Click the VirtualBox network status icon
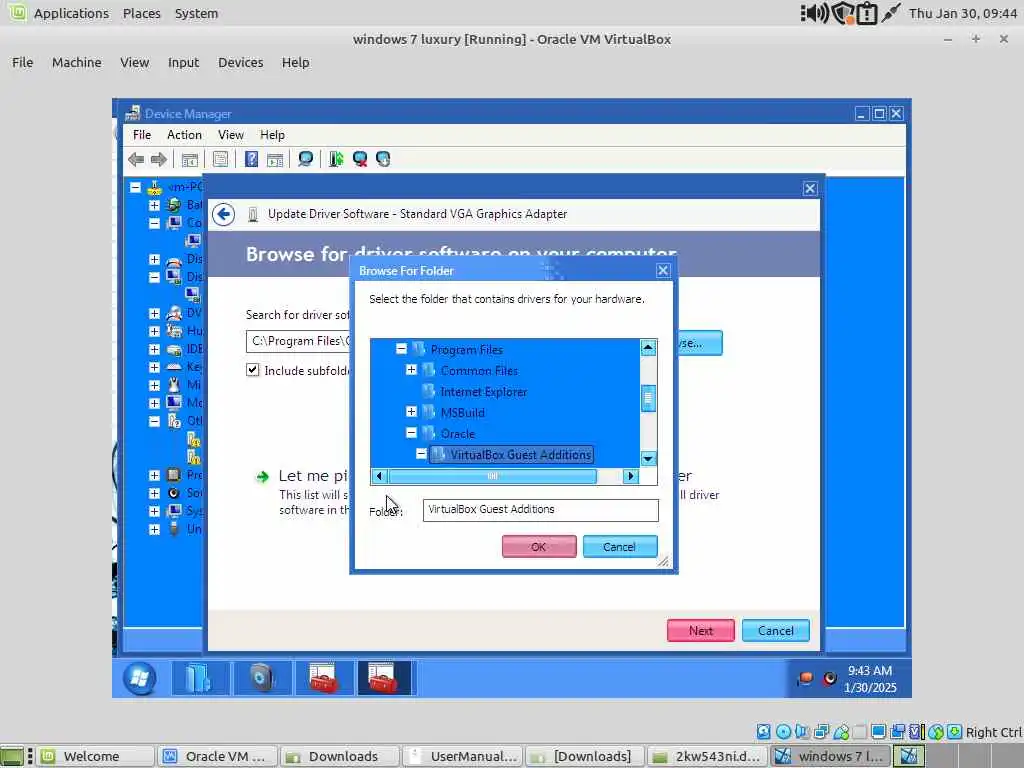The width and height of the screenshot is (1024, 768). pos(822,732)
